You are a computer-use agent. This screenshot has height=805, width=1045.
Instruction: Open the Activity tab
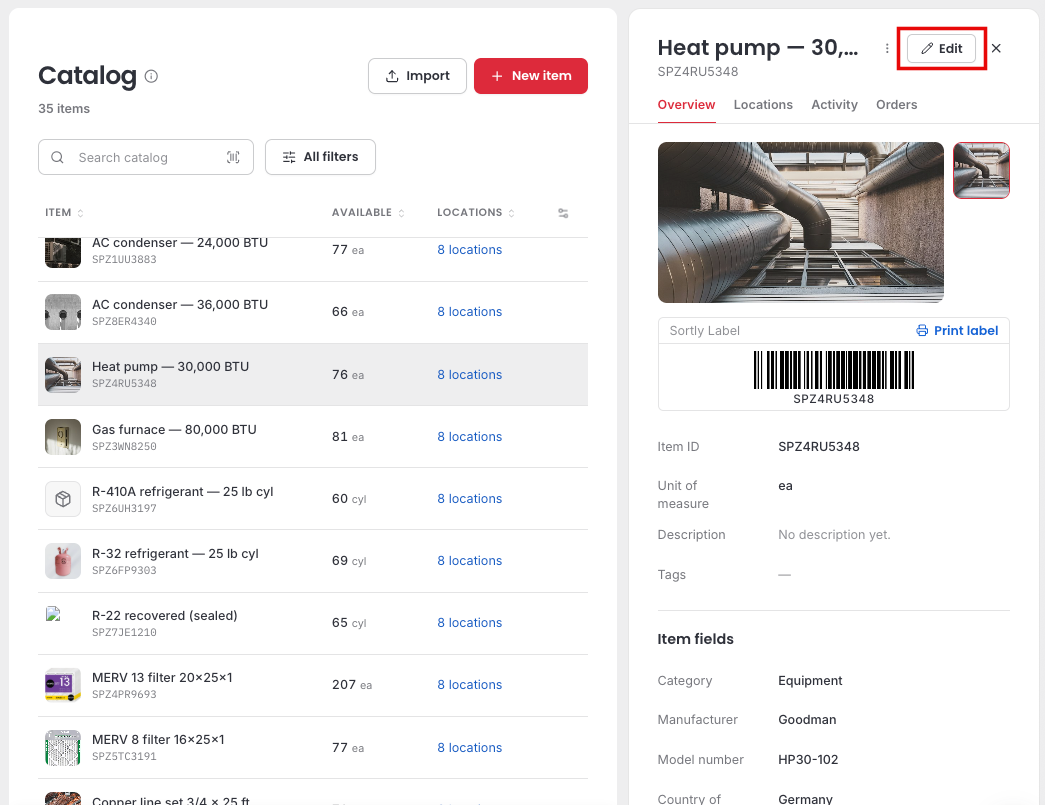834,105
